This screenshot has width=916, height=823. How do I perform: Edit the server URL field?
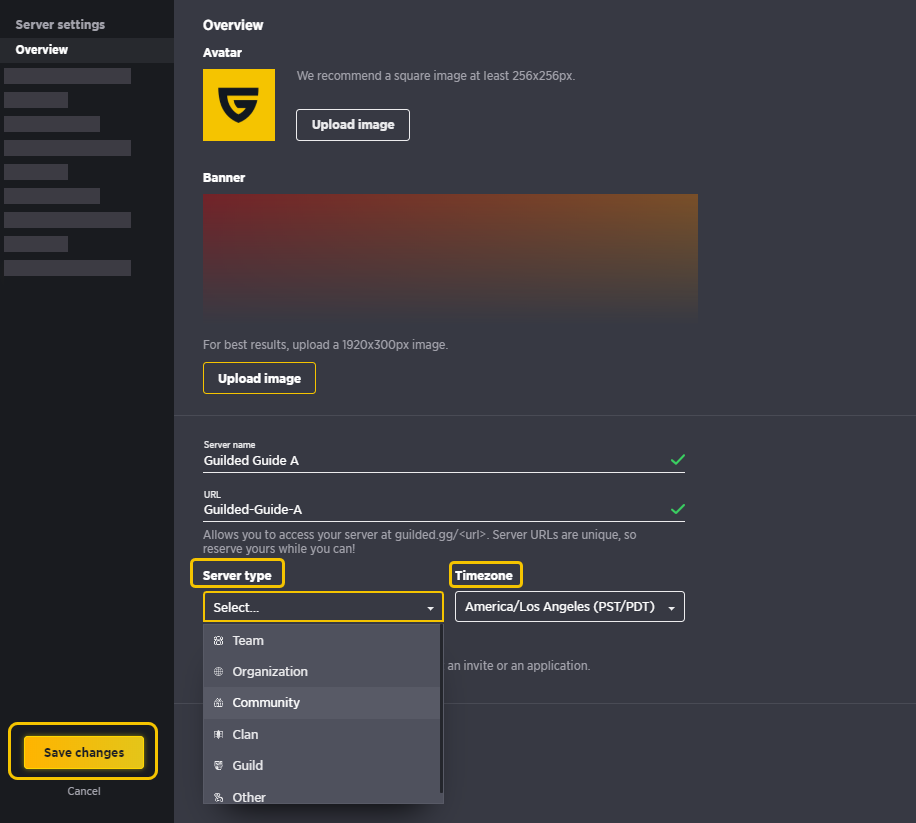444,509
